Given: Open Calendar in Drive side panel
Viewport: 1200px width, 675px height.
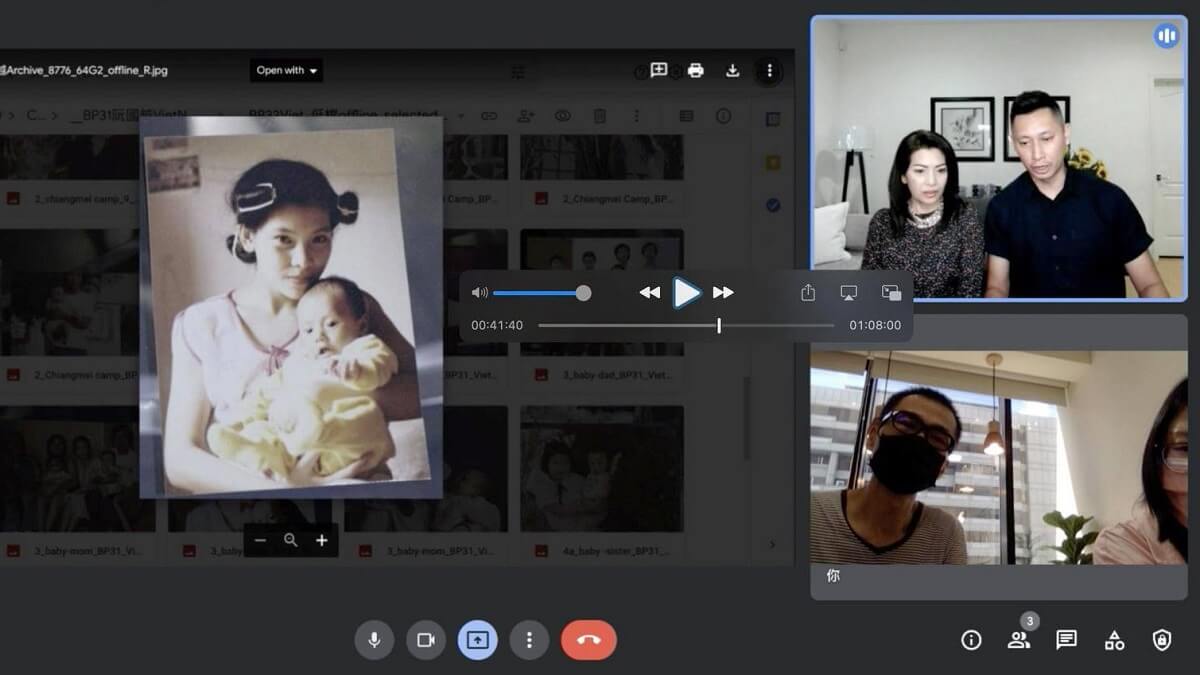Looking at the screenshot, I should (773, 119).
